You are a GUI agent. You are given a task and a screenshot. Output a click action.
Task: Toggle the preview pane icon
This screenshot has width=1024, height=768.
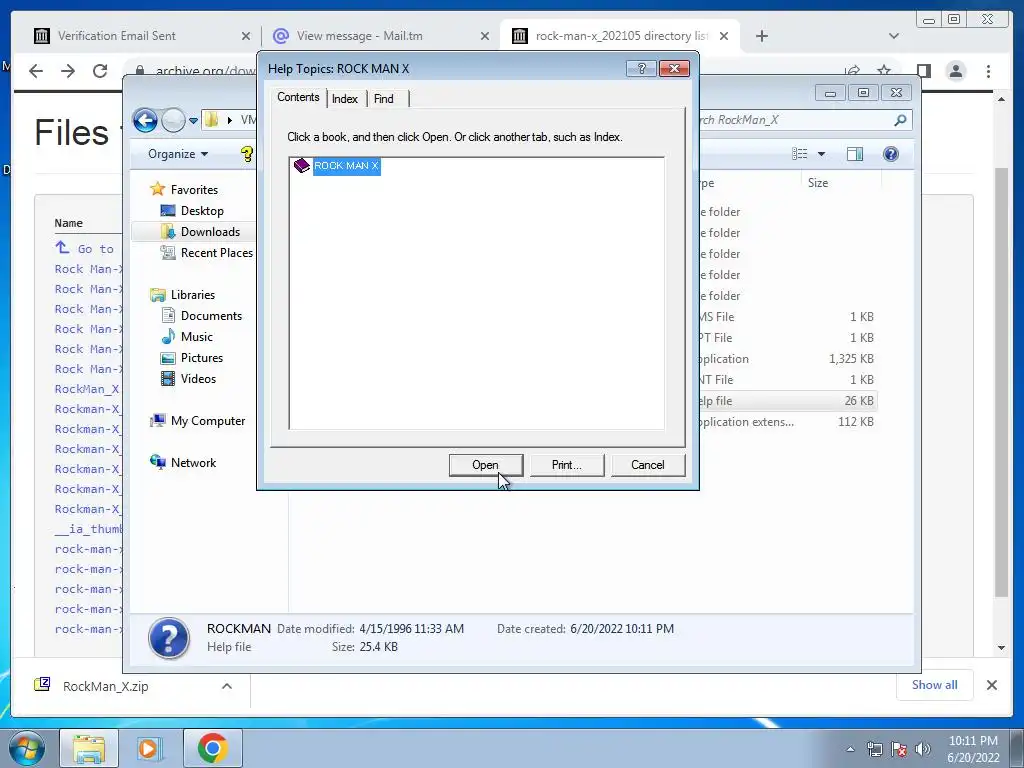point(855,154)
